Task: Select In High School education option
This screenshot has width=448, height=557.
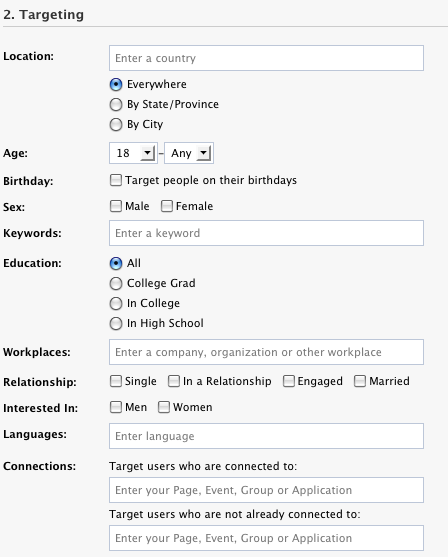Action: click(x=116, y=324)
